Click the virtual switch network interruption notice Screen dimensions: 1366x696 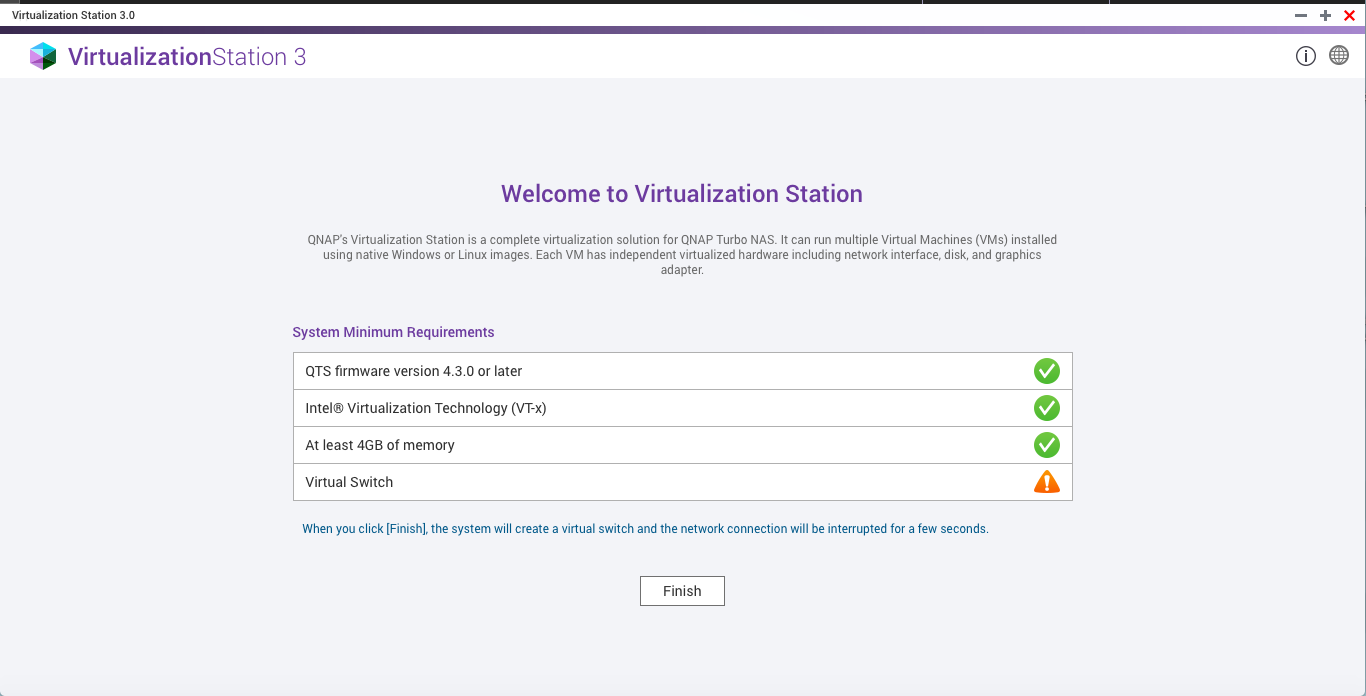pos(645,529)
